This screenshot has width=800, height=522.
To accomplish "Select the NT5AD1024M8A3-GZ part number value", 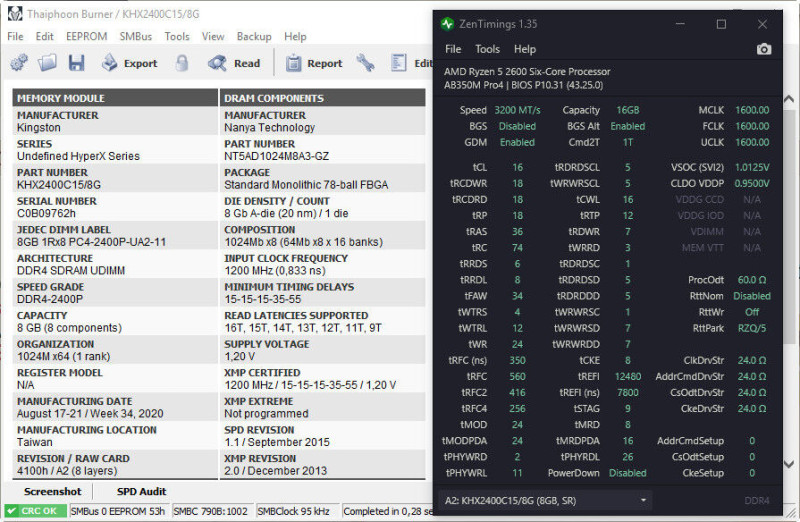I will tap(277, 156).
